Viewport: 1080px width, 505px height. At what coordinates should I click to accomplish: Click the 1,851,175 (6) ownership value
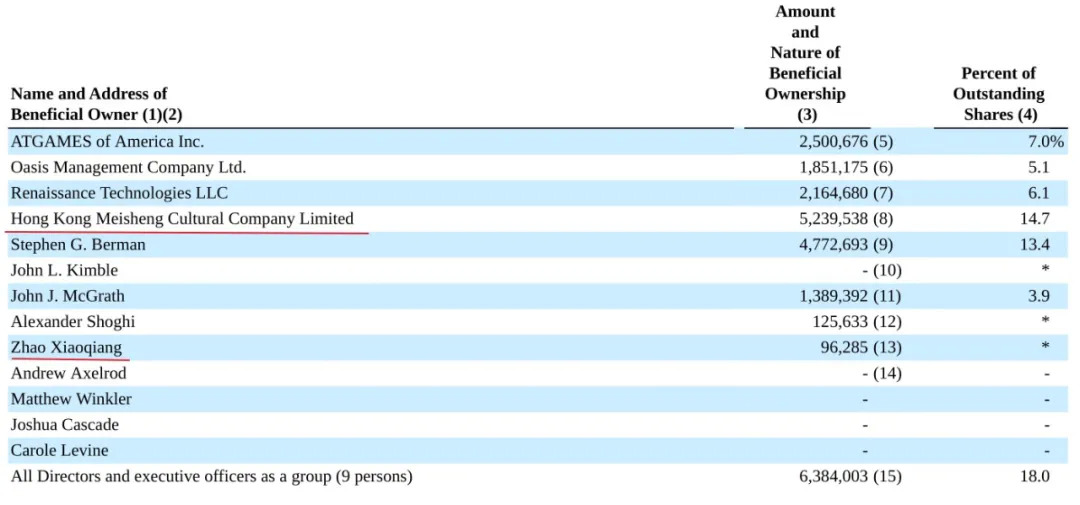coord(846,168)
